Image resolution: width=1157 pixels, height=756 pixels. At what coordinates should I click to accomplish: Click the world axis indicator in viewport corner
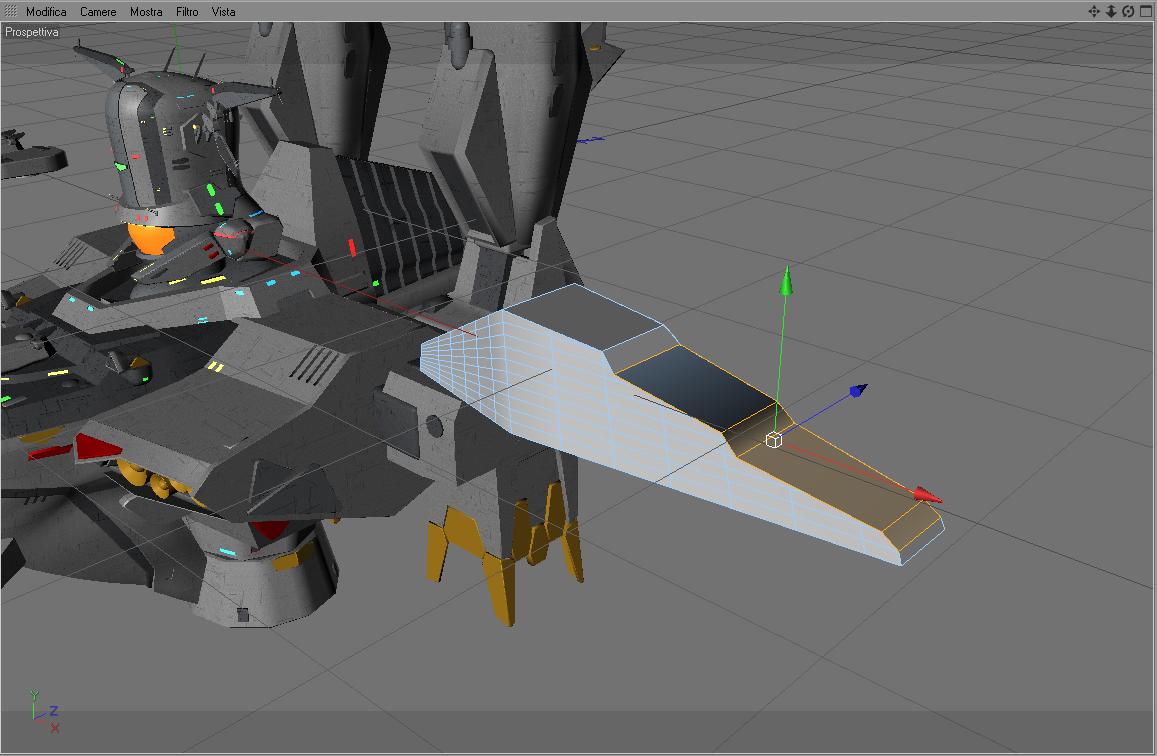[44, 712]
